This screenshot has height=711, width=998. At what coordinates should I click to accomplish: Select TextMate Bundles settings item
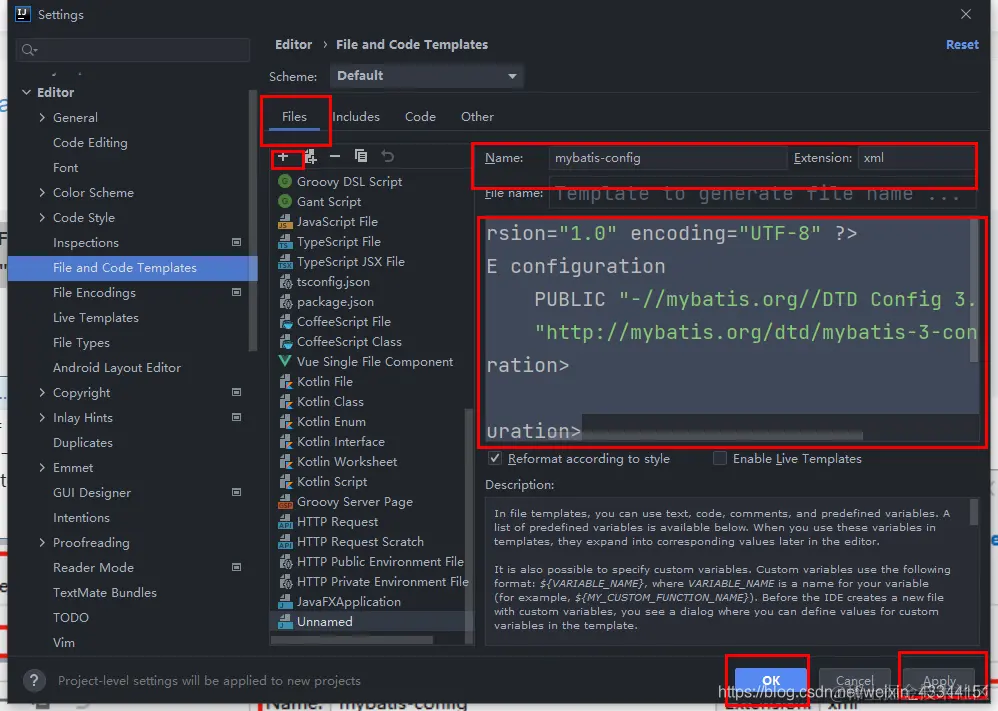[x=104, y=592]
